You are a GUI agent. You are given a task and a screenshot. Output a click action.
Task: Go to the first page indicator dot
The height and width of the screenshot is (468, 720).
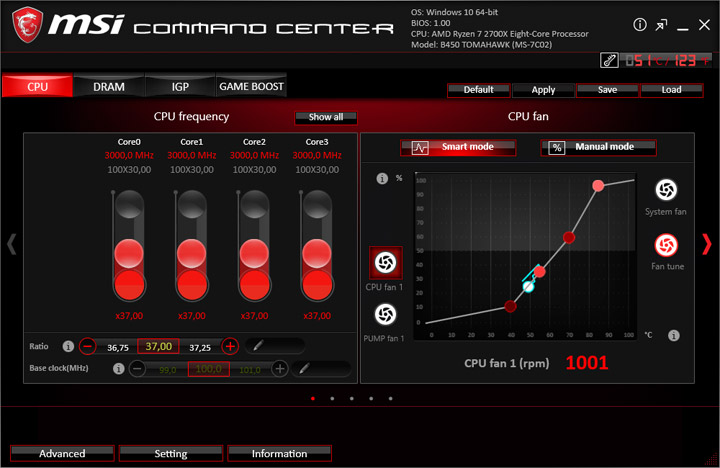313,399
